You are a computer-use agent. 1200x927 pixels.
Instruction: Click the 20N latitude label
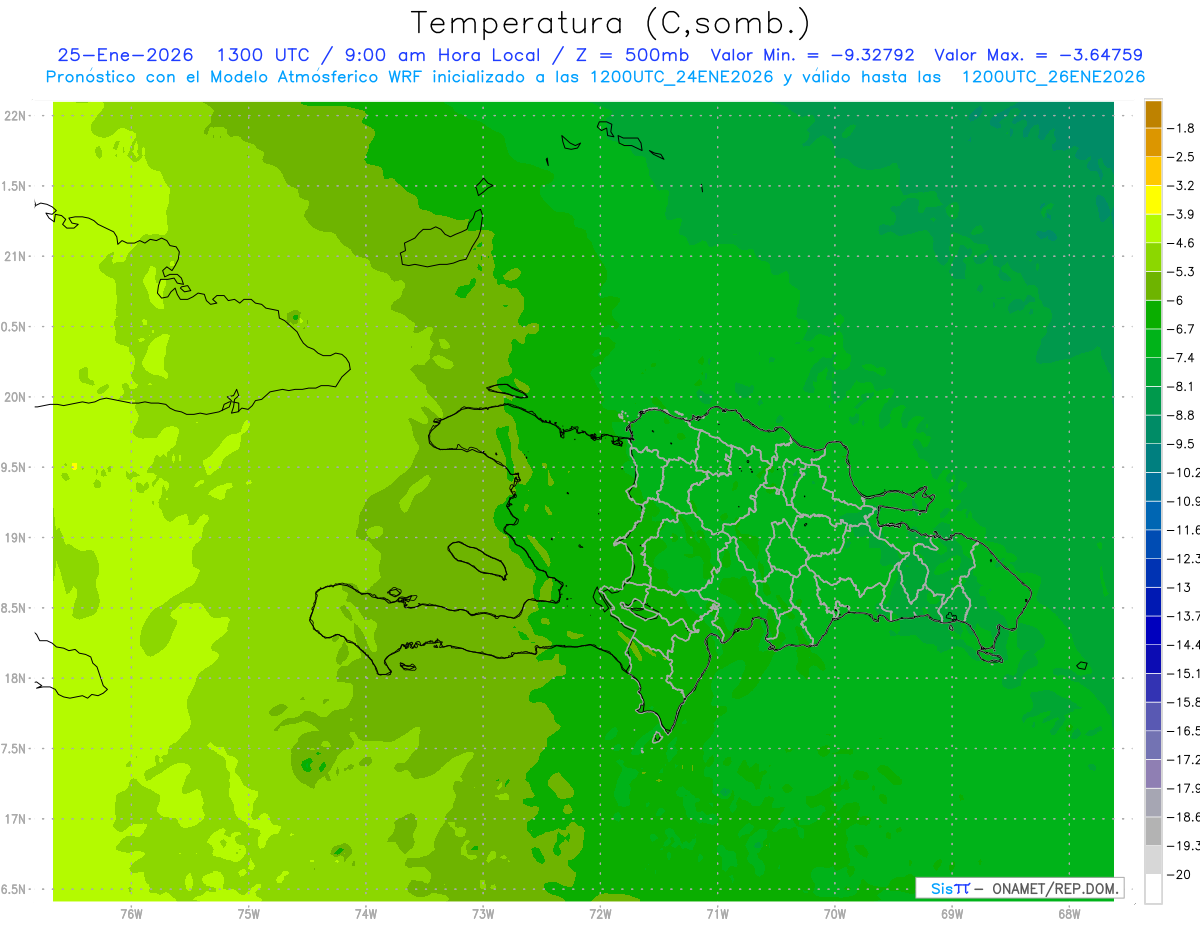[16, 397]
